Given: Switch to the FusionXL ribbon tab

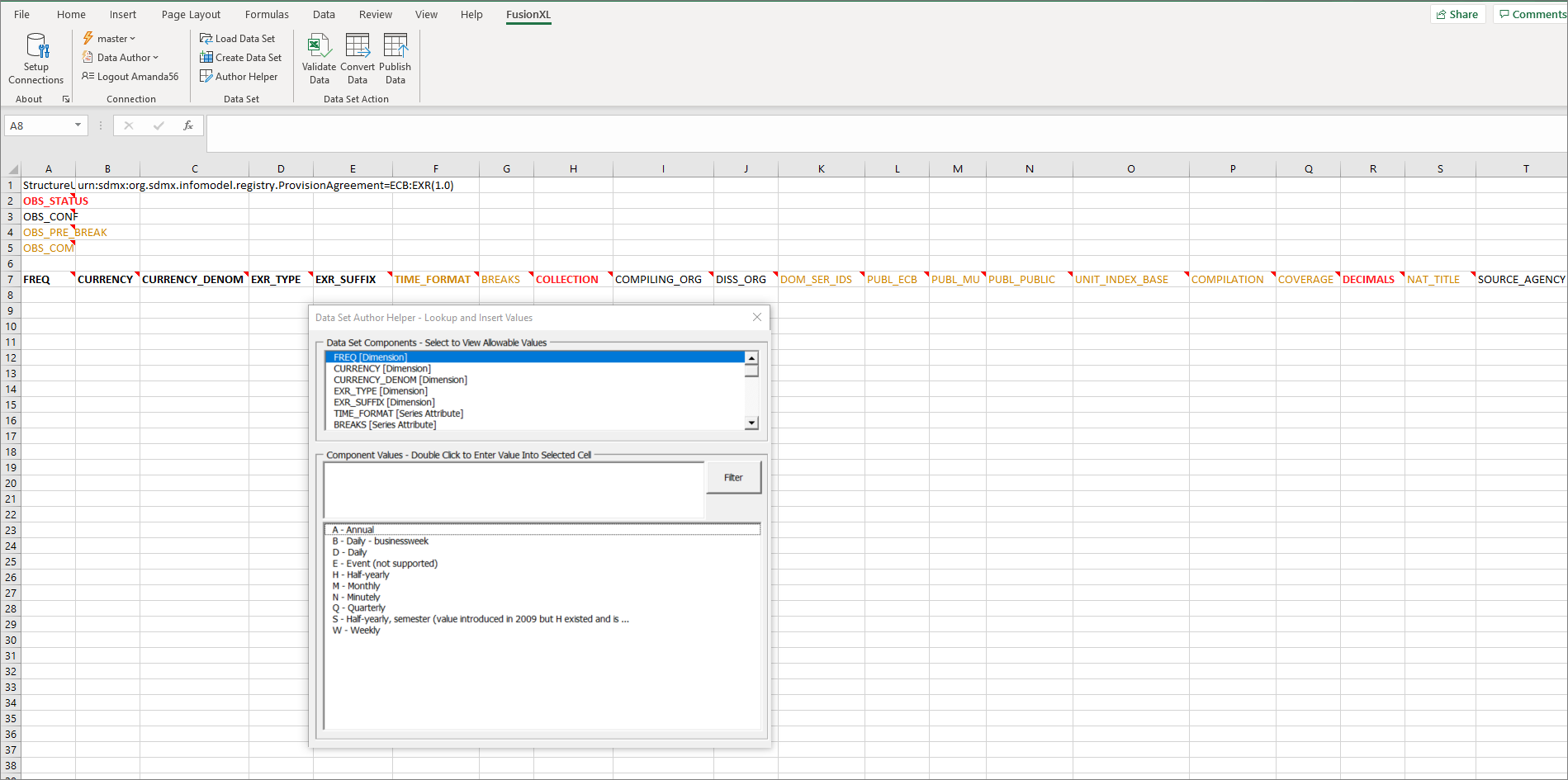Looking at the screenshot, I should pyautogui.click(x=528, y=14).
